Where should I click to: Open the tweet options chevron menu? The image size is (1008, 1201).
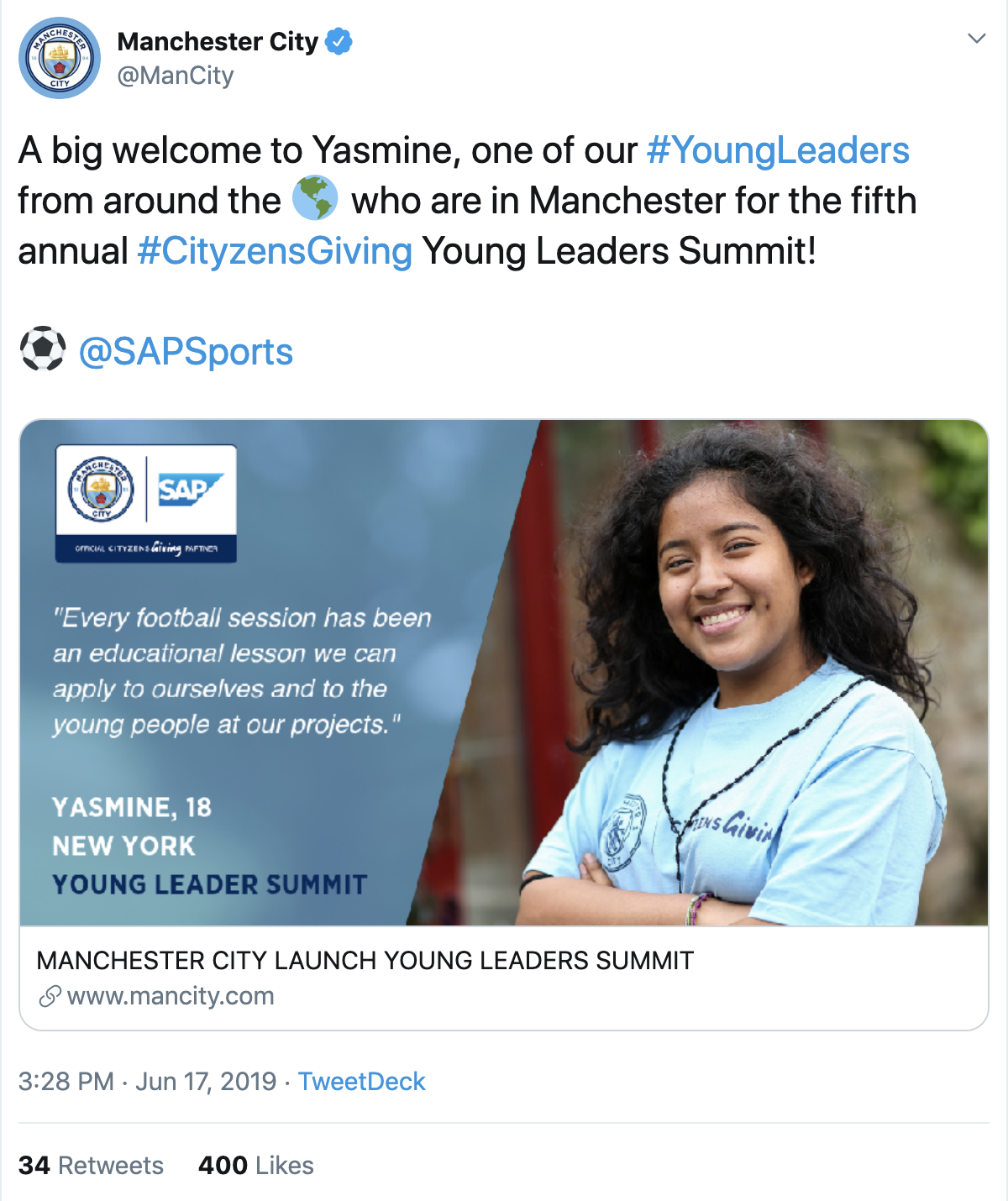pyautogui.click(x=976, y=39)
